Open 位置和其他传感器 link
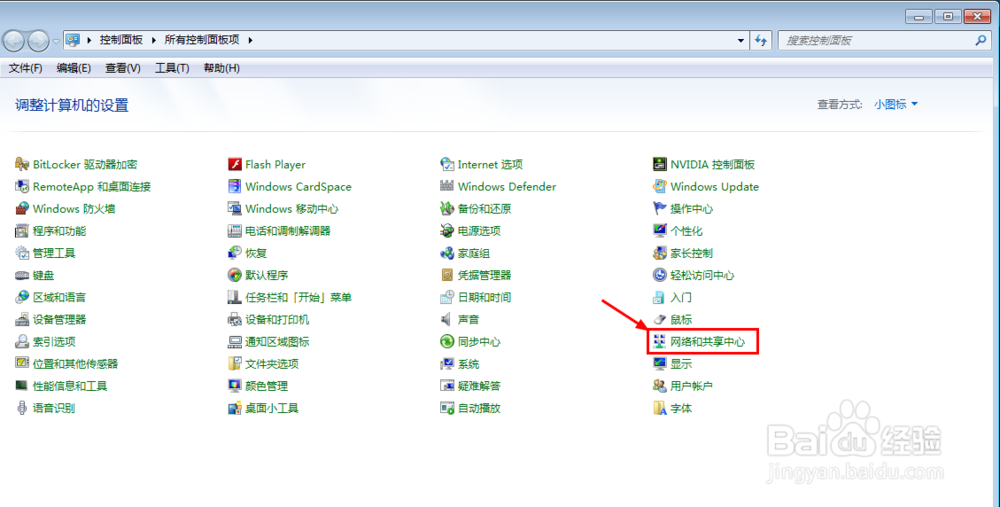Image resolution: width=1000 pixels, height=507 pixels. point(75,364)
